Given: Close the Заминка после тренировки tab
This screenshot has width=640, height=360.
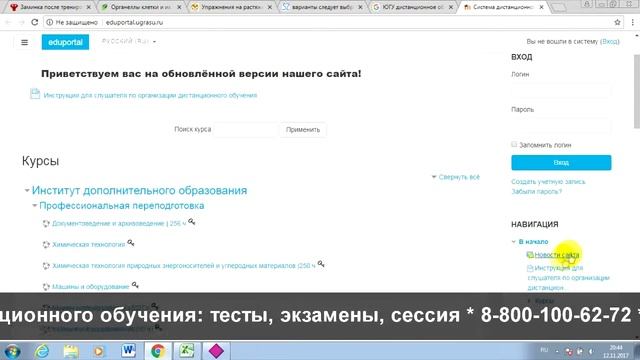Looking at the screenshot, I should 89,7.
